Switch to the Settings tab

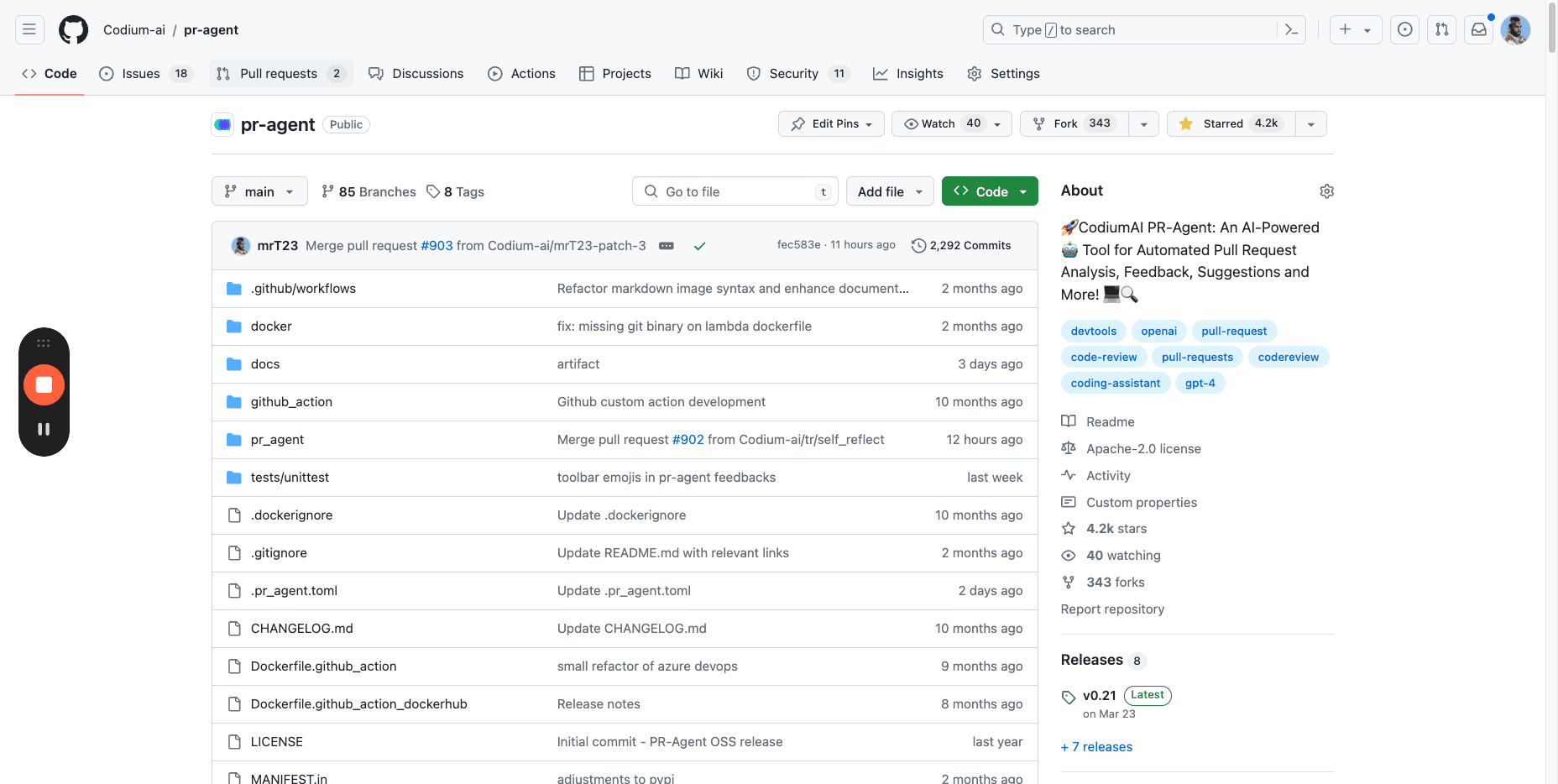[x=1003, y=73]
